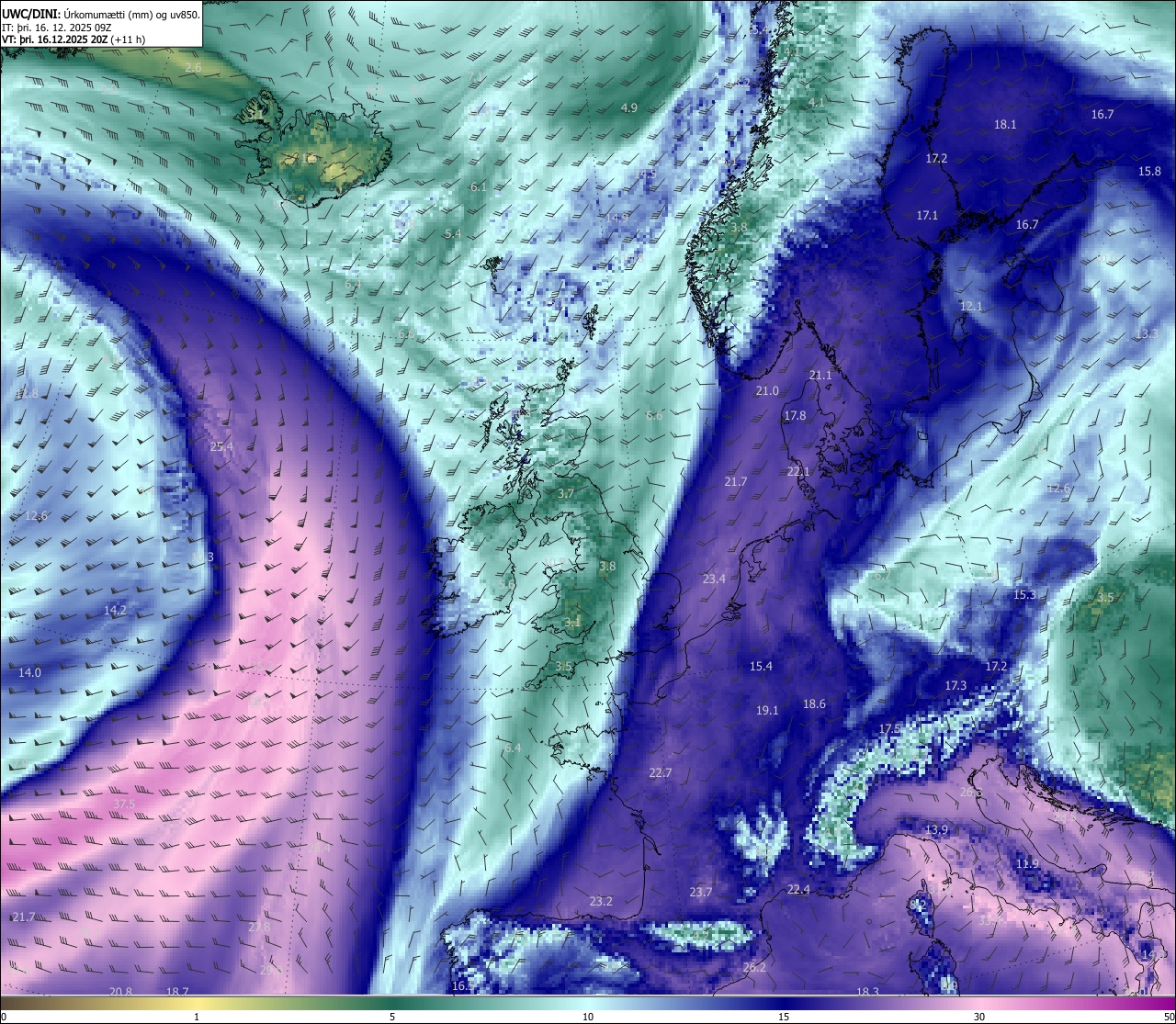Select the 'IT: þri. 16. 12. 2025 09Z' line

click(56, 28)
